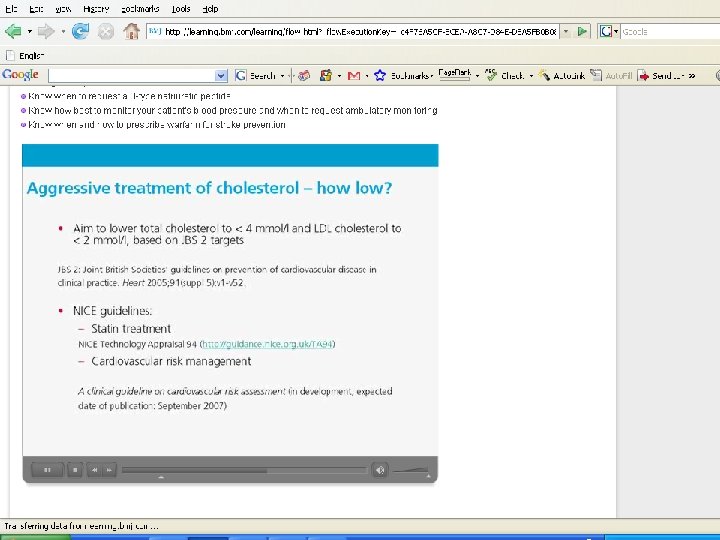
Task: Open the English bookmark link
Action: pos(26,56)
